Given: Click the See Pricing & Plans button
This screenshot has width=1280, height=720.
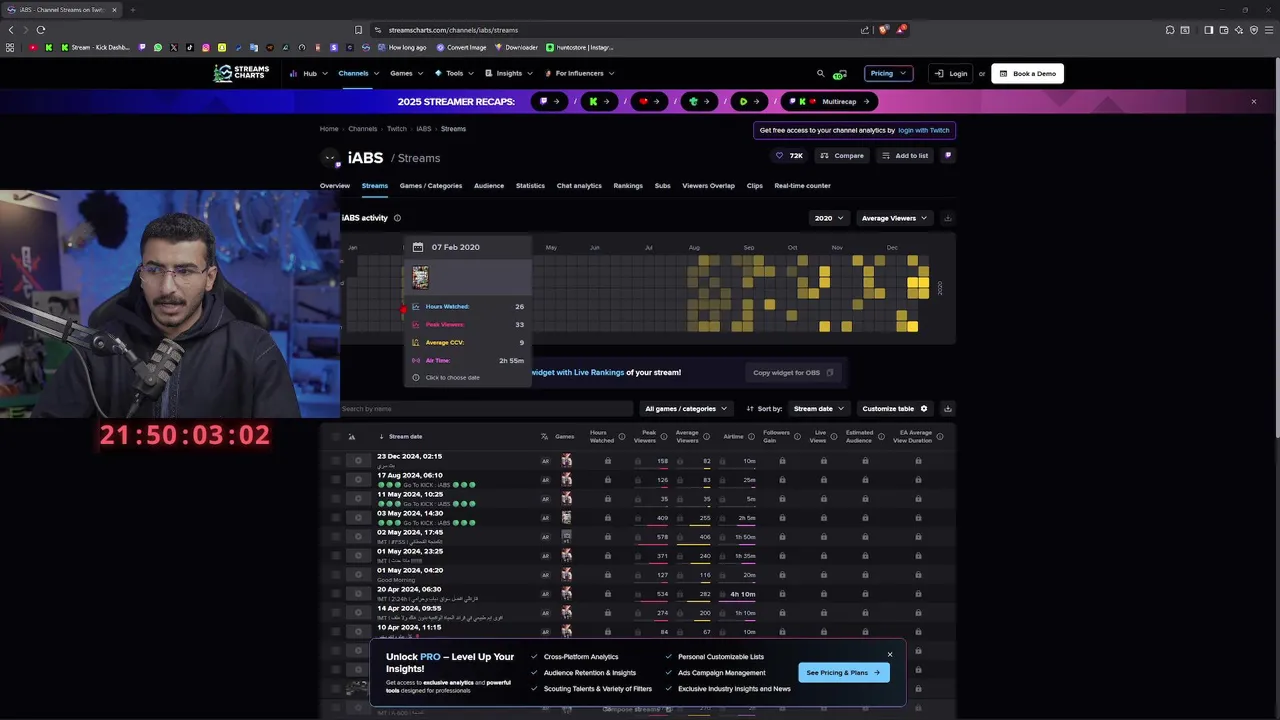Looking at the screenshot, I should (843, 673).
